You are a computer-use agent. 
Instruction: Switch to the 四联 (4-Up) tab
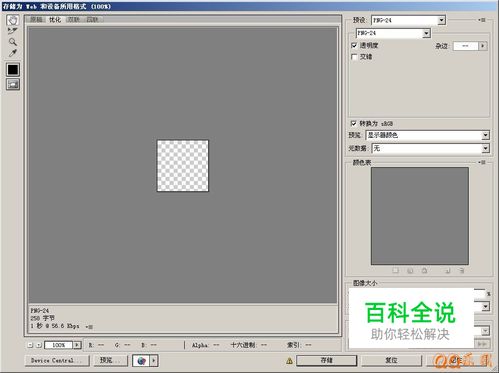pos(92,20)
